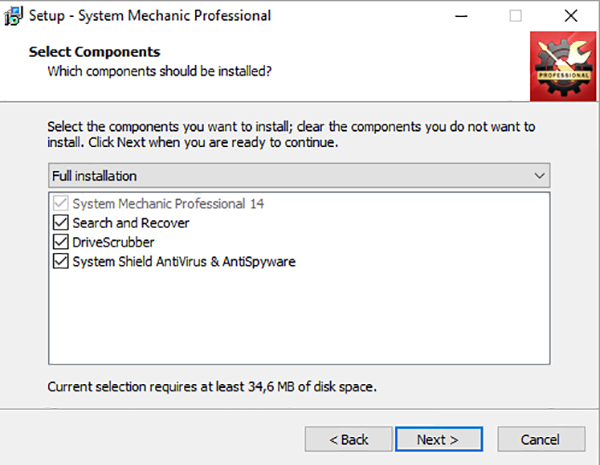Click the chevron arrow of installation type dropdown

[x=540, y=176]
